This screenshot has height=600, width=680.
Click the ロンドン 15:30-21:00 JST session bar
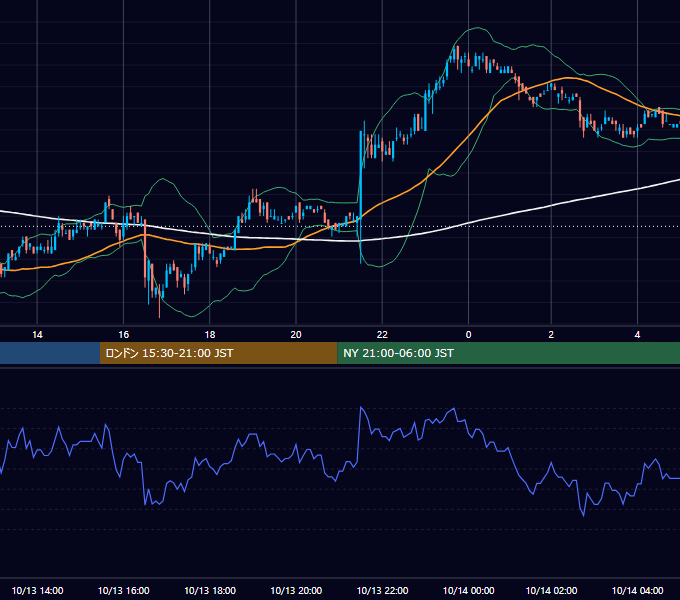click(x=219, y=353)
